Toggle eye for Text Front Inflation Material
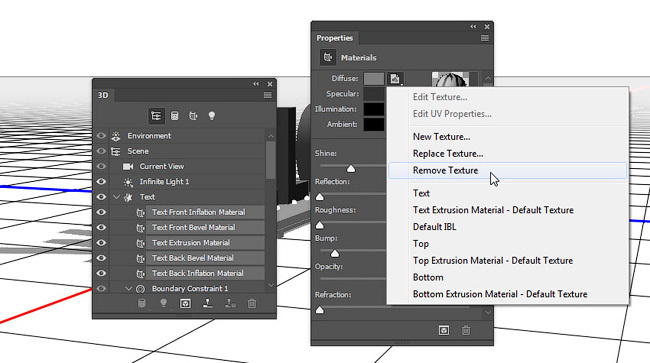The width and height of the screenshot is (650, 363). pos(101,212)
